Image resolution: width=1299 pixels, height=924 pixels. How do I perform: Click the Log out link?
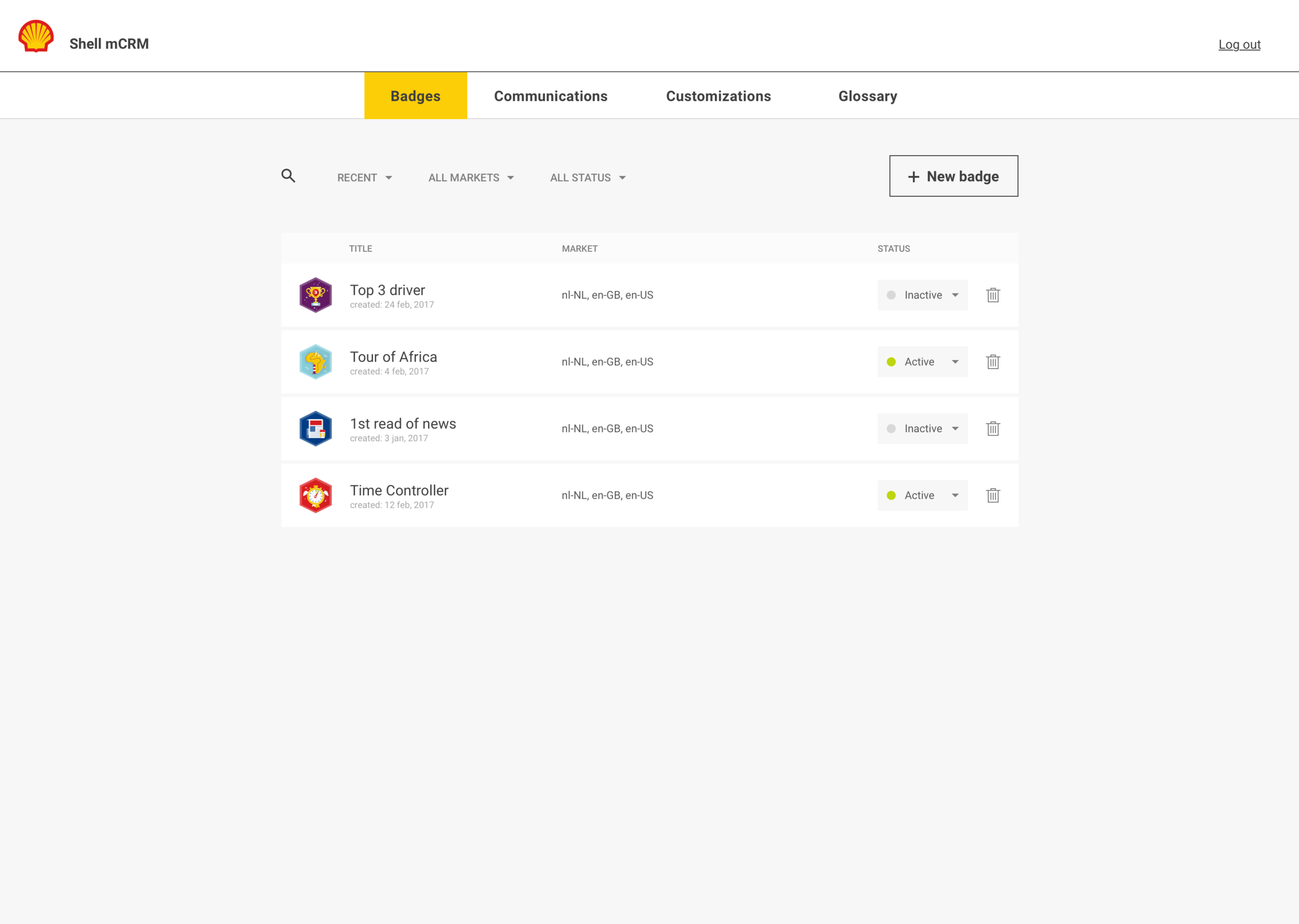click(x=1239, y=44)
